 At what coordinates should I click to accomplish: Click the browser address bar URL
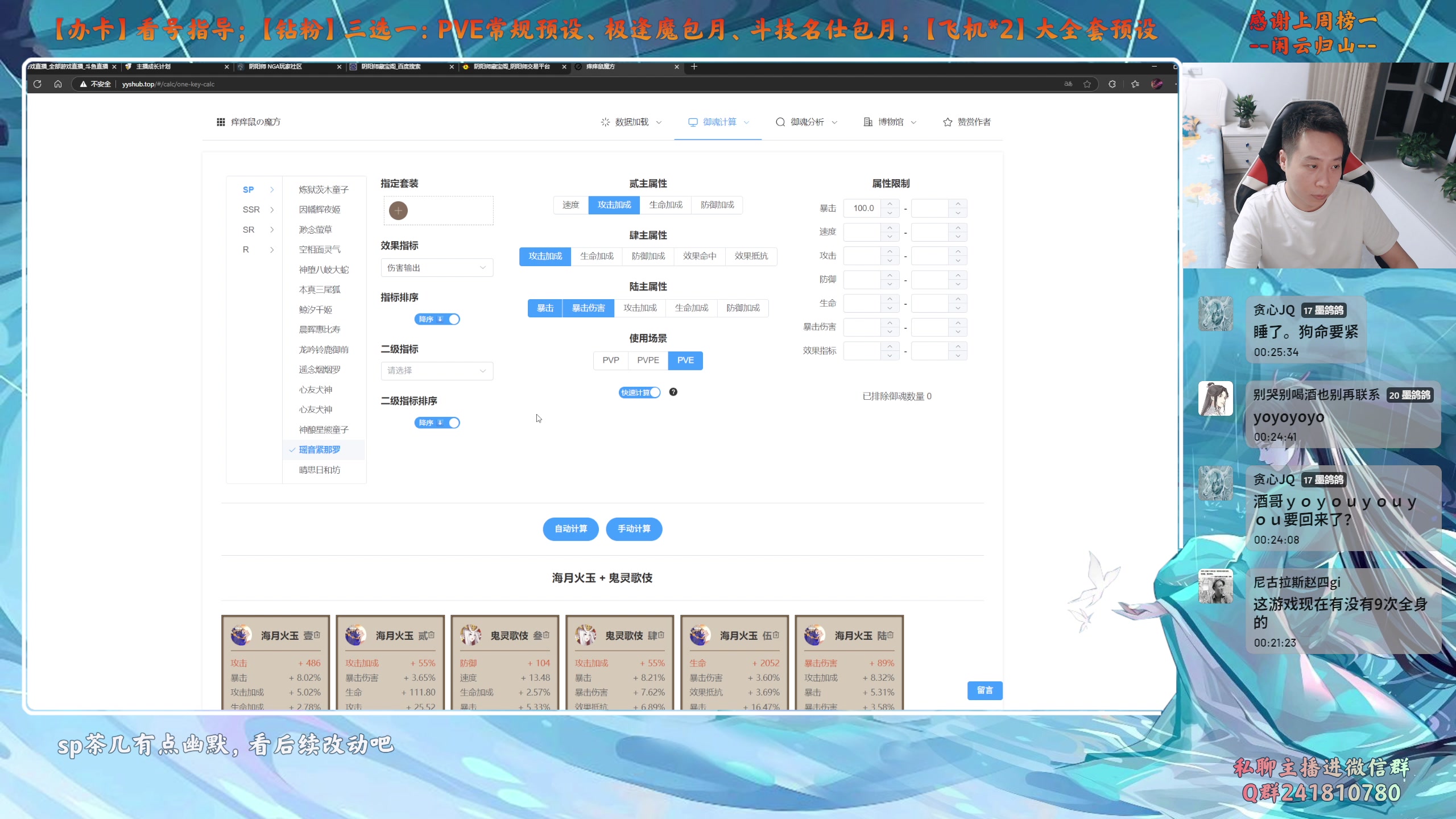pos(168,84)
